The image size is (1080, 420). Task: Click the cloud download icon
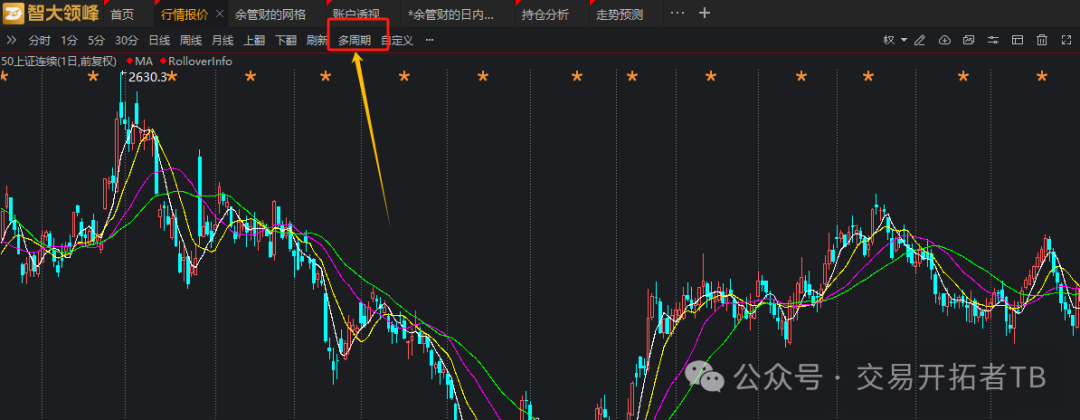[945, 41]
